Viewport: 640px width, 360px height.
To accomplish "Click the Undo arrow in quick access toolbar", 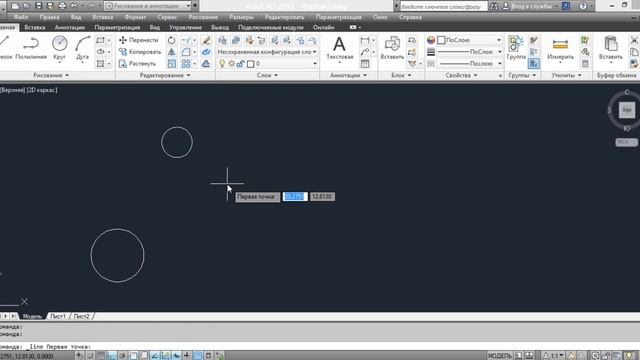I will click(74, 6).
